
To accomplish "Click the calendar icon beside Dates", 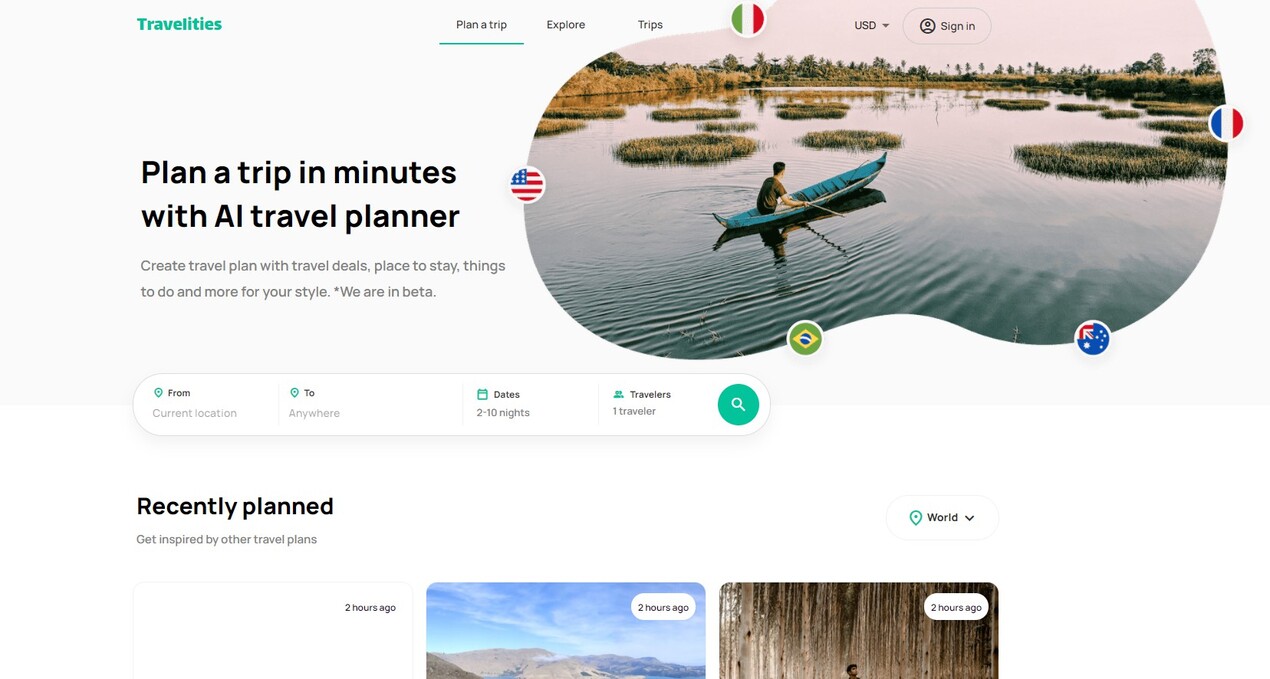I will (482, 394).
